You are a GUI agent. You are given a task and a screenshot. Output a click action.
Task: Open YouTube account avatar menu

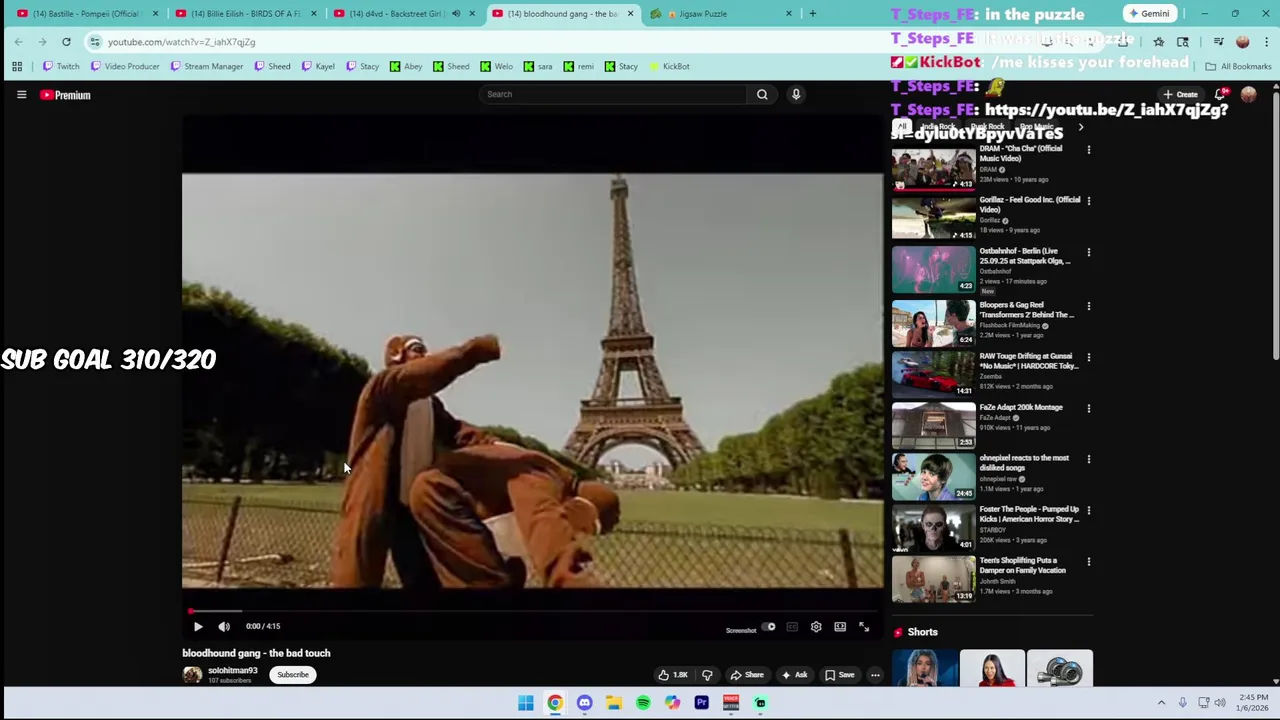(1248, 95)
